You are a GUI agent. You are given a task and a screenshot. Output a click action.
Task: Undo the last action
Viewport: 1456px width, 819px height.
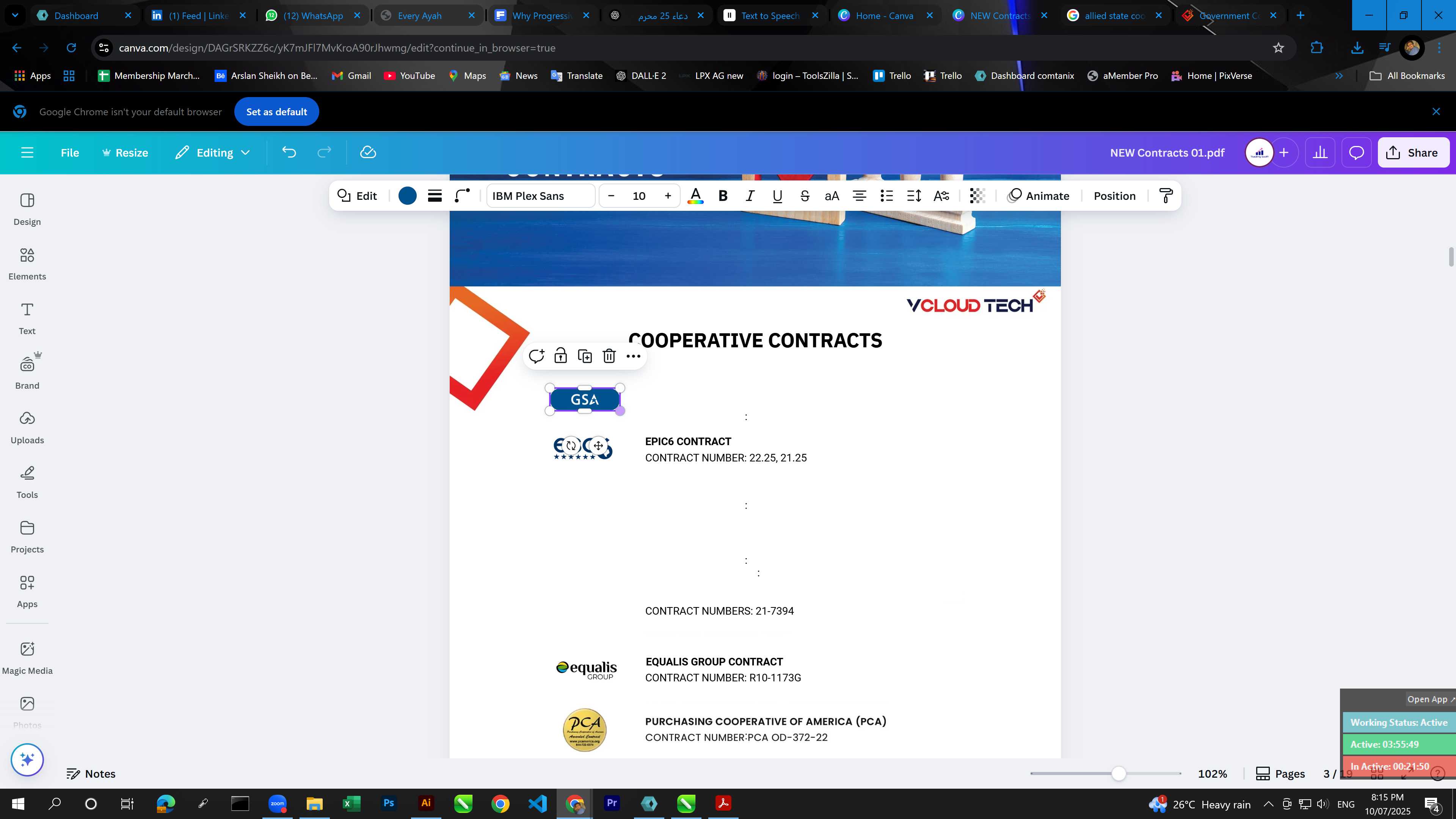pos(289,152)
